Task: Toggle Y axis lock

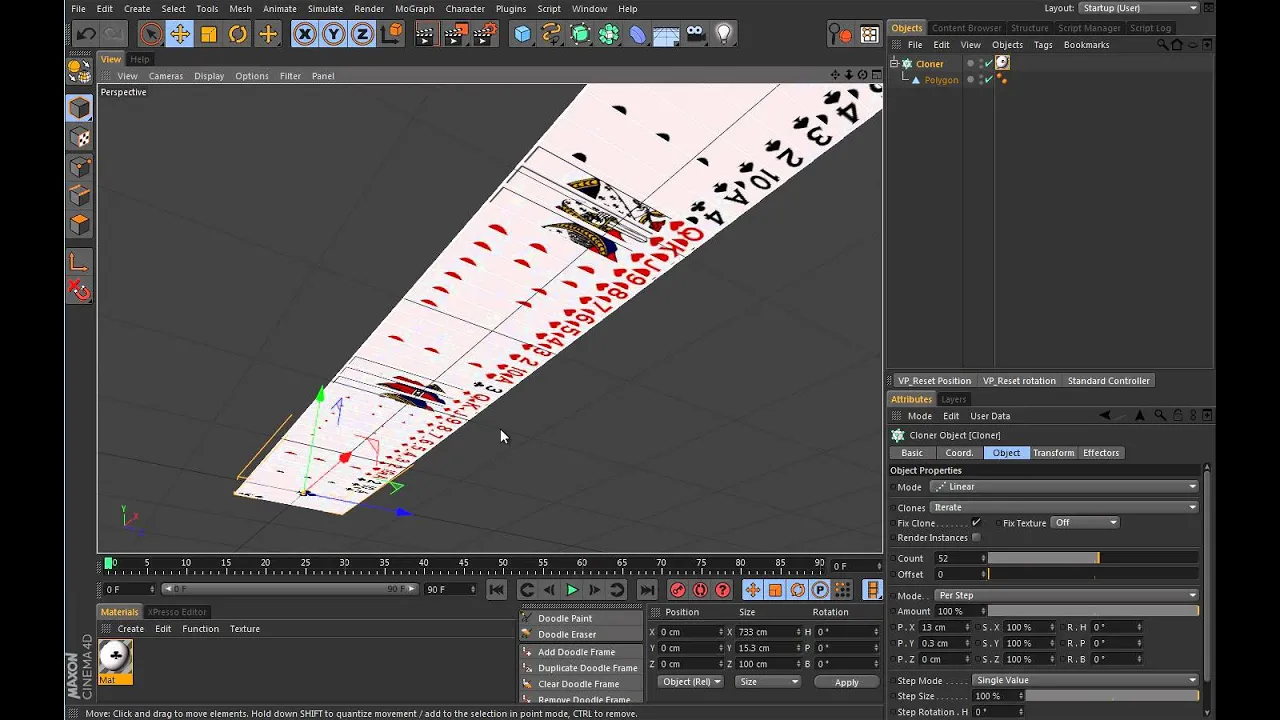Action: [x=334, y=34]
